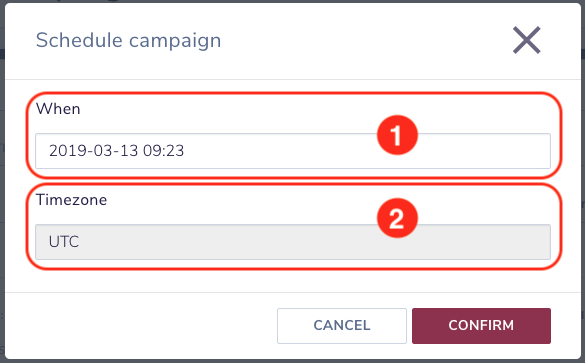Select the UTC Timezone field
Screen dimensions: 585x363
(x=293, y=242)
